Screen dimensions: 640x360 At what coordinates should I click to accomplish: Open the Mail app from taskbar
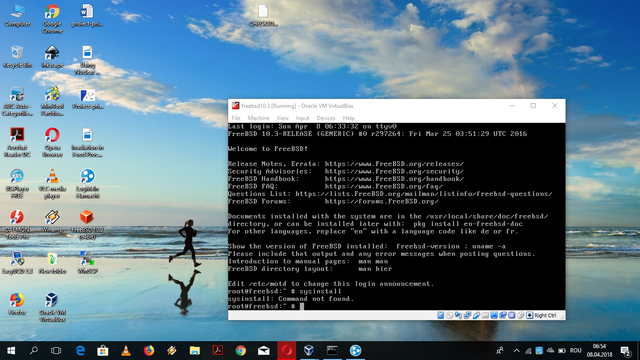pyautogui.click(x=263, y=351)
